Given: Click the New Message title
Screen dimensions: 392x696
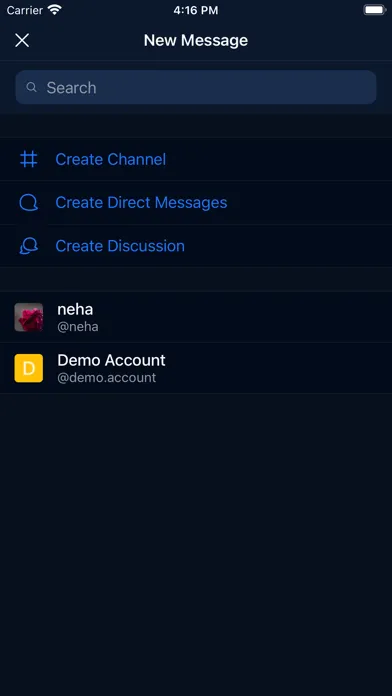Looking at the screenshot, I should coord(196,40).
